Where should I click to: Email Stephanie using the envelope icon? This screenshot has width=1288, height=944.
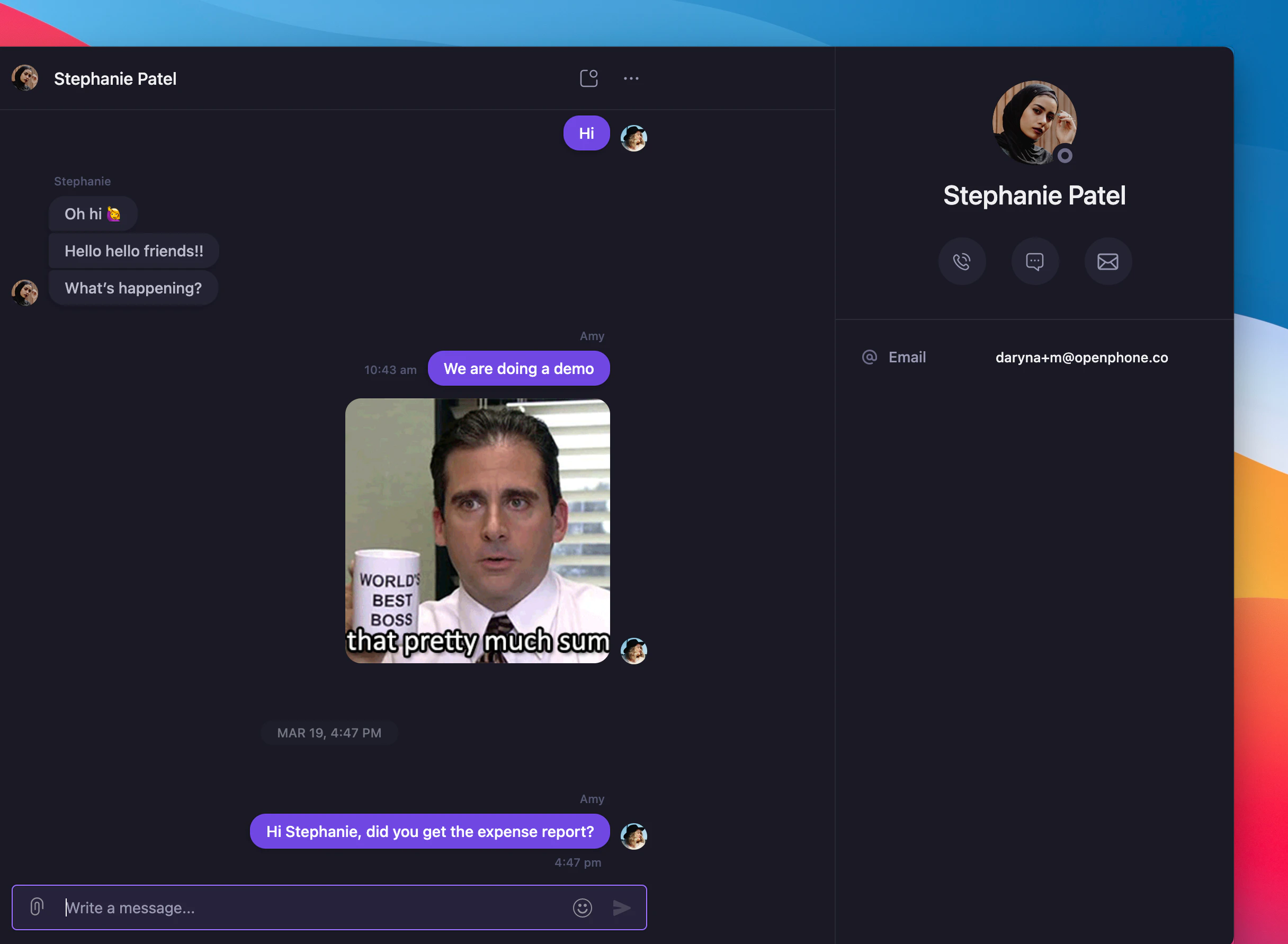[x=1107, y=261]
